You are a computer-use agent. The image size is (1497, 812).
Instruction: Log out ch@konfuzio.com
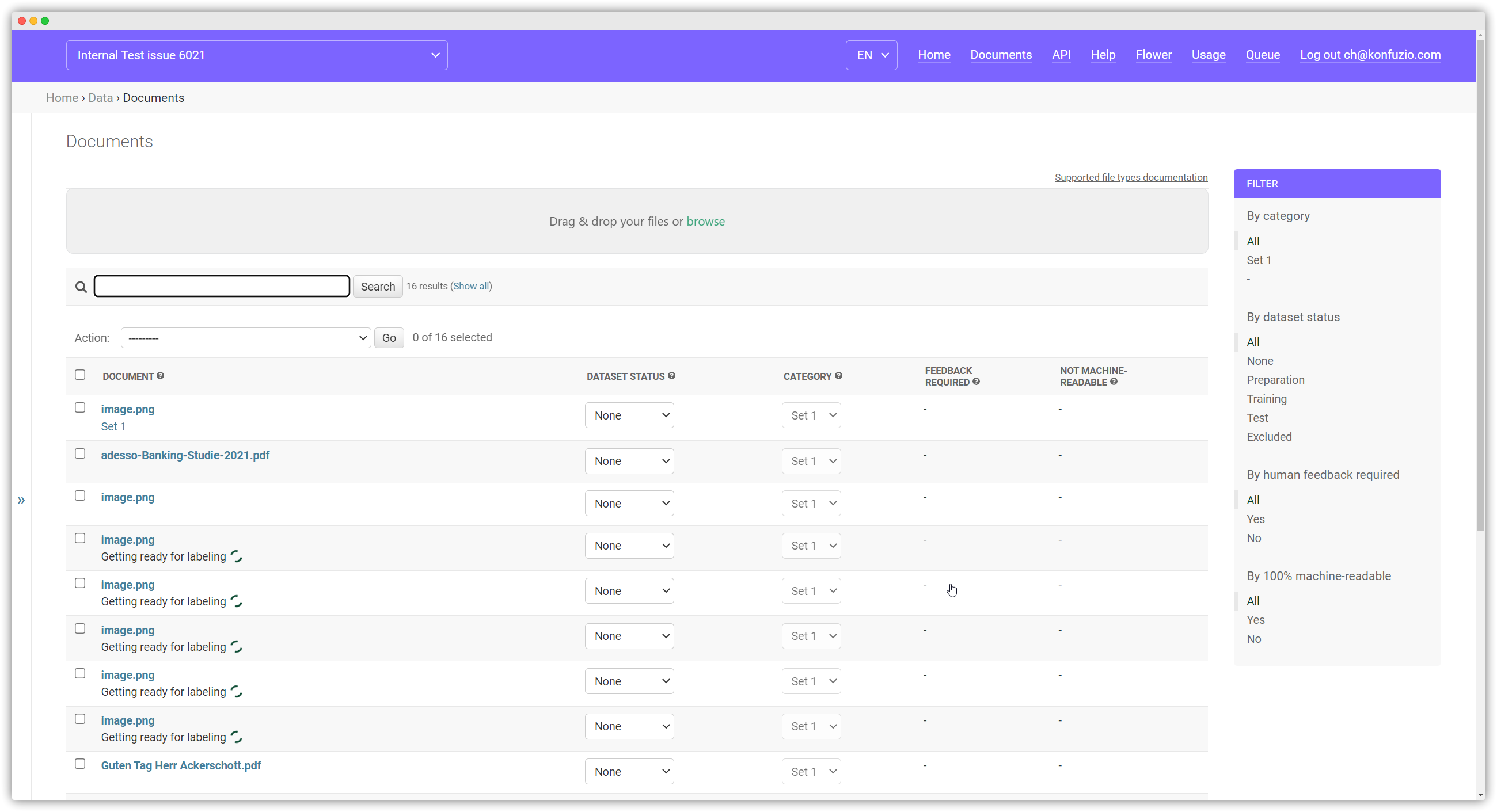coord(1370,55)
